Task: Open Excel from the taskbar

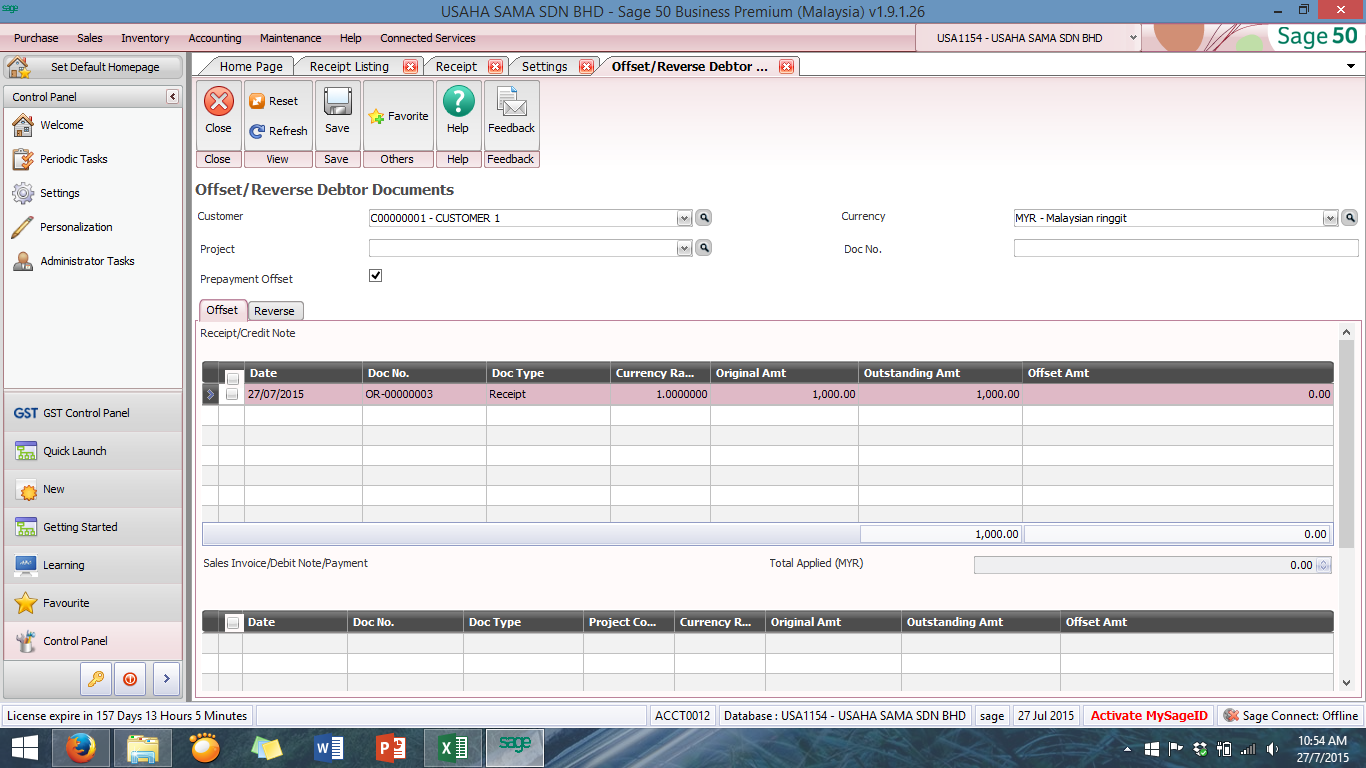Action: pos(454,747)
